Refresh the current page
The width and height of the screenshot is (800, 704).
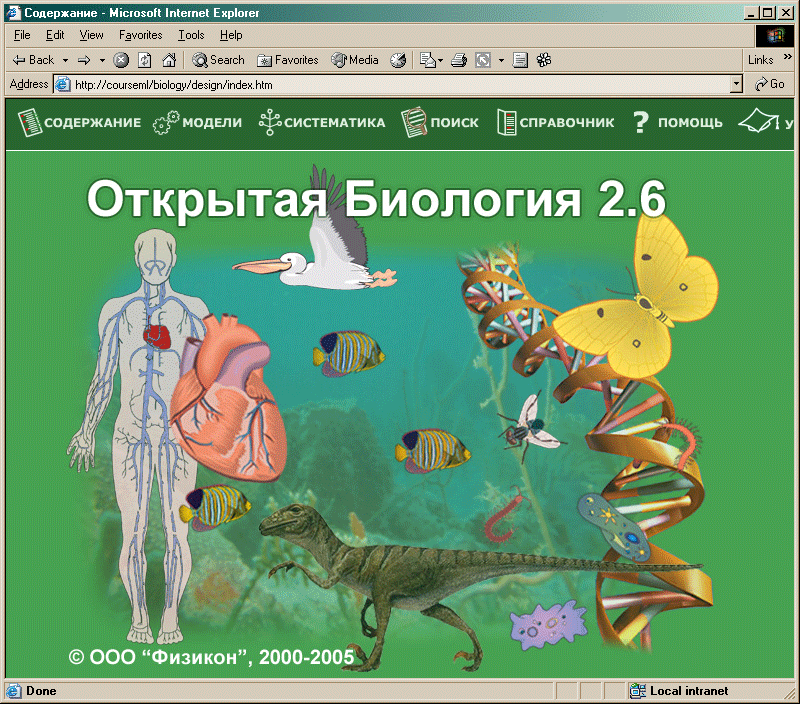145,60
